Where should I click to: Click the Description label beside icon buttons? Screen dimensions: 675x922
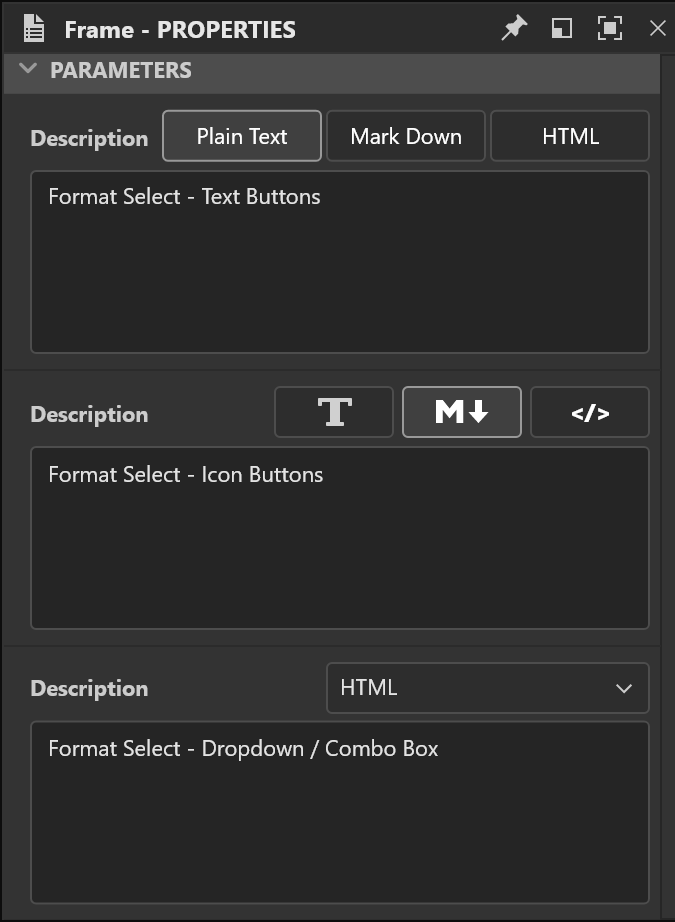(x=89, y=414)
